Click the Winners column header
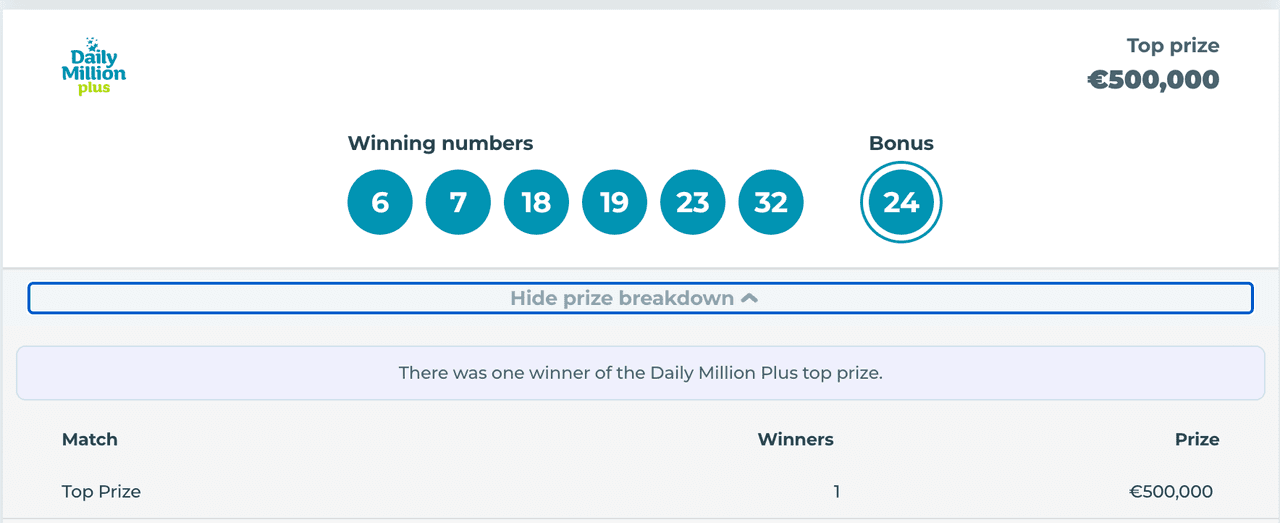Image resolution: width=1280 pixels, height=523 pixels. coord(795,439)
